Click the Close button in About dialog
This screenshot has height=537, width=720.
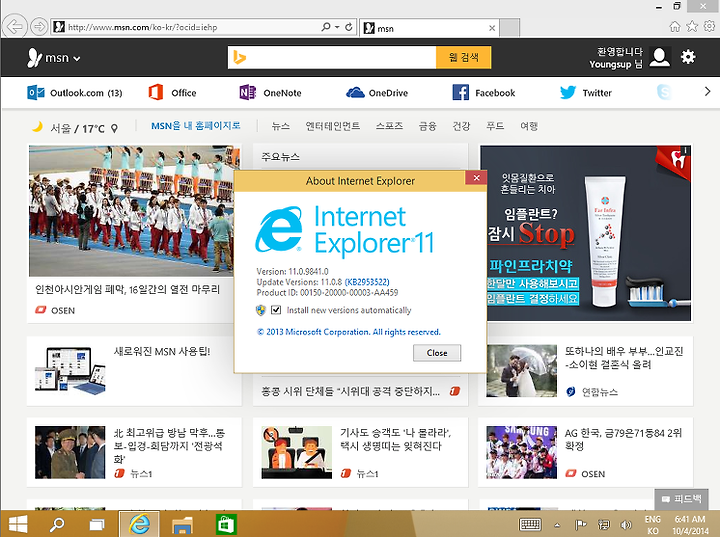[437, 353]
